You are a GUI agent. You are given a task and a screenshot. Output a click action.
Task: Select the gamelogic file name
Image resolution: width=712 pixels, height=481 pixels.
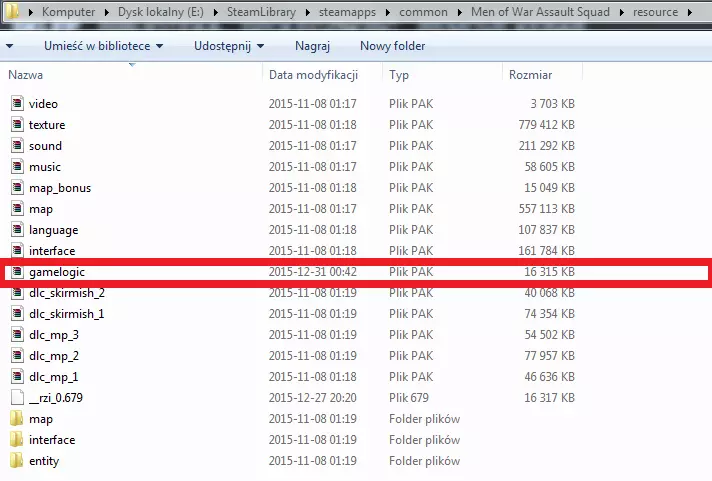coord(57,272)
